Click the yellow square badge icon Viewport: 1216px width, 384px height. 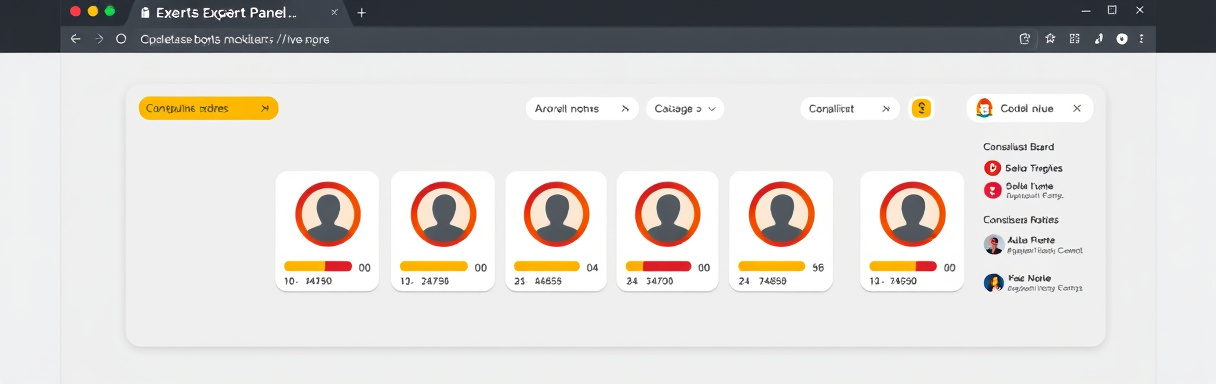(921, 108)
